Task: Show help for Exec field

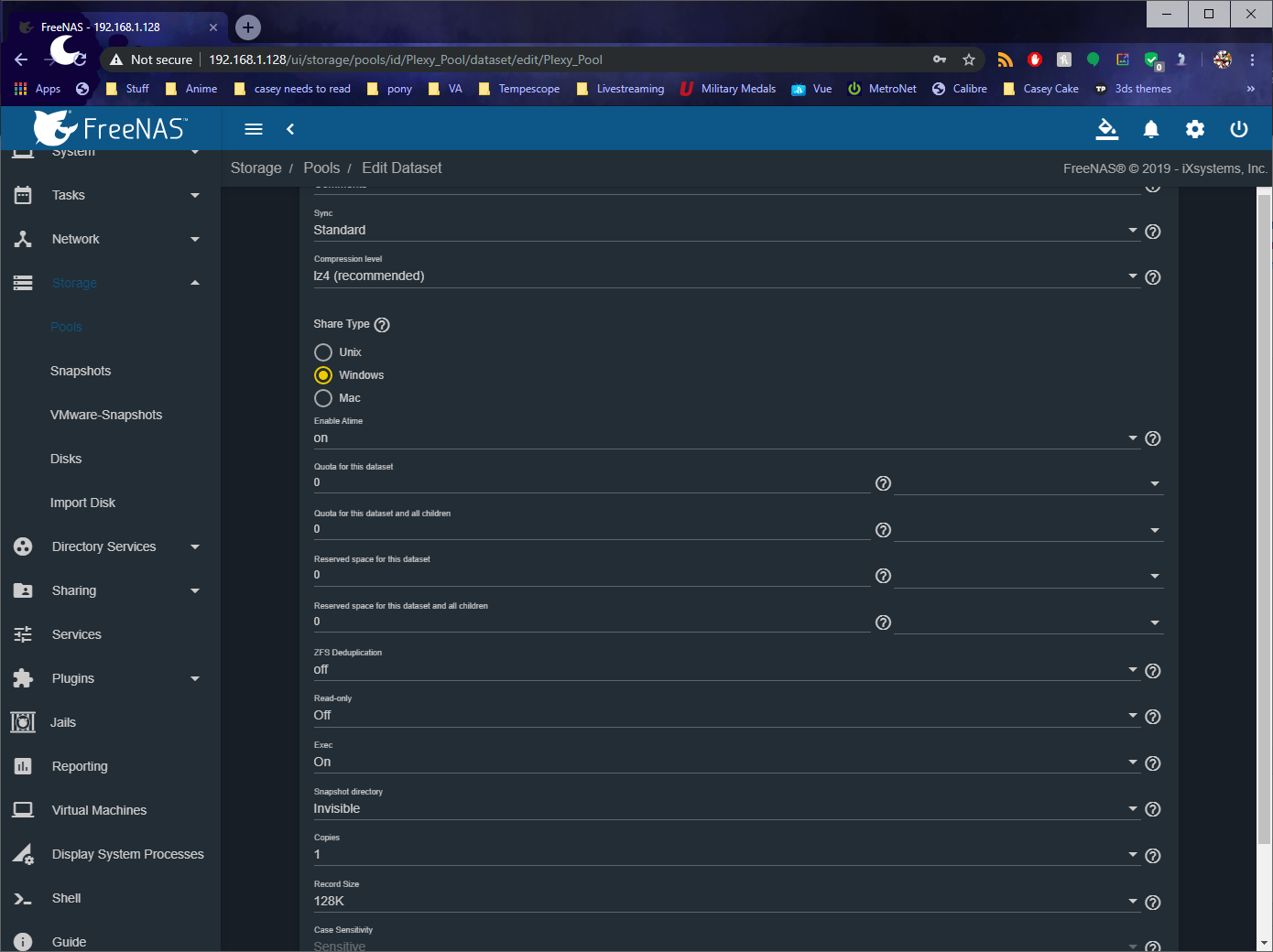Action: 1153,763
